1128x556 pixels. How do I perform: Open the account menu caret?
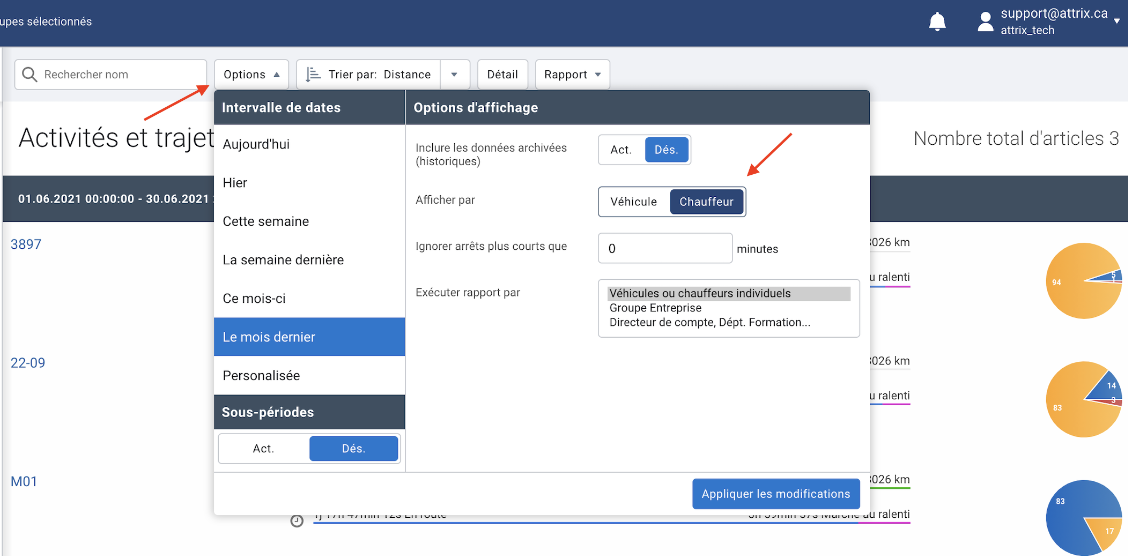point(1117,22)
